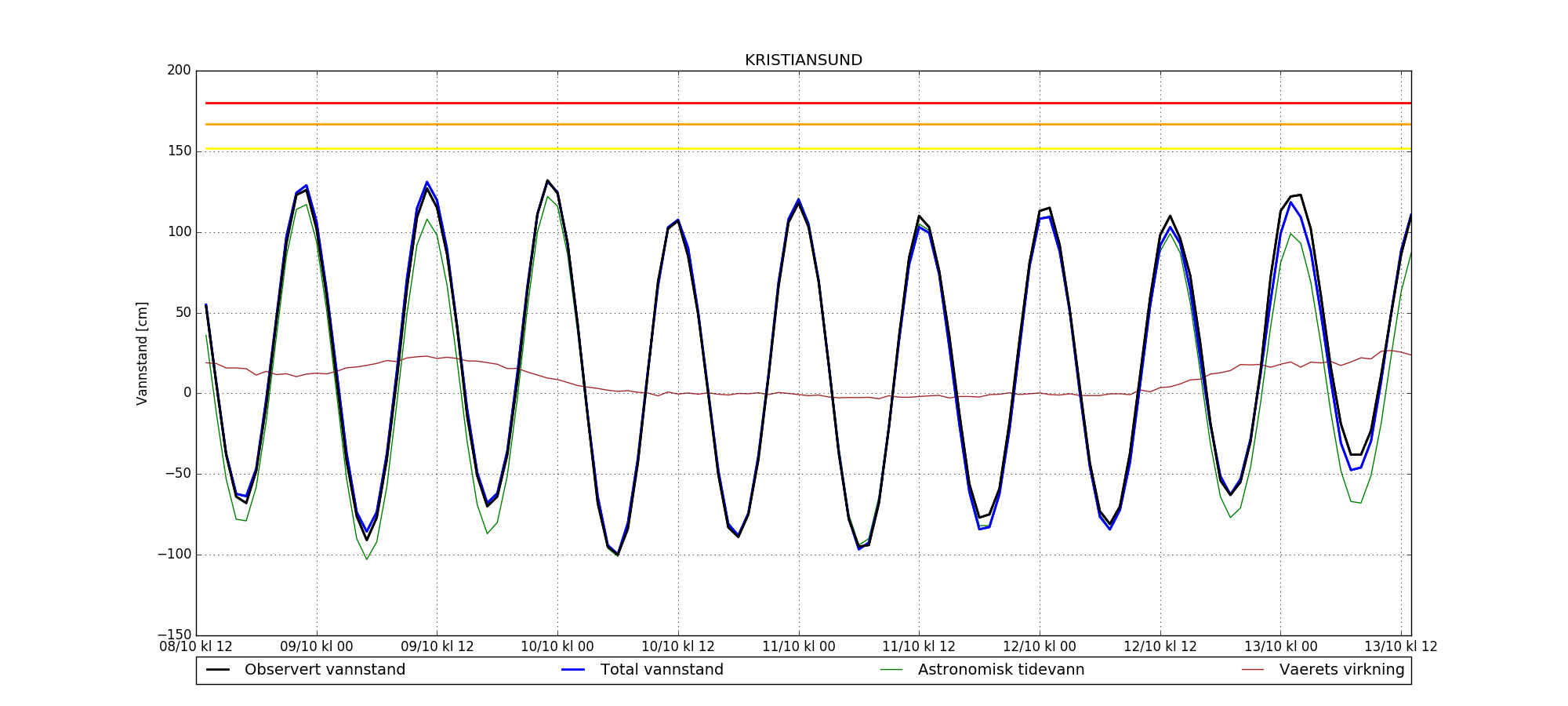Click the 0 y-axis tick label
Viewport: 1568px width, 706px height.
187,393
